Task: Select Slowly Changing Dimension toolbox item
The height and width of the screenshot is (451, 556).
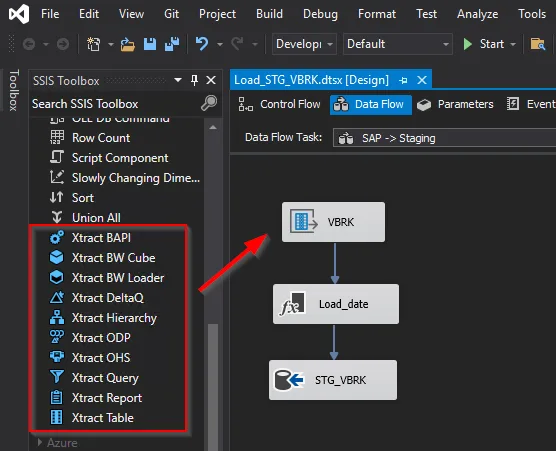Action: tap(135, 178)
